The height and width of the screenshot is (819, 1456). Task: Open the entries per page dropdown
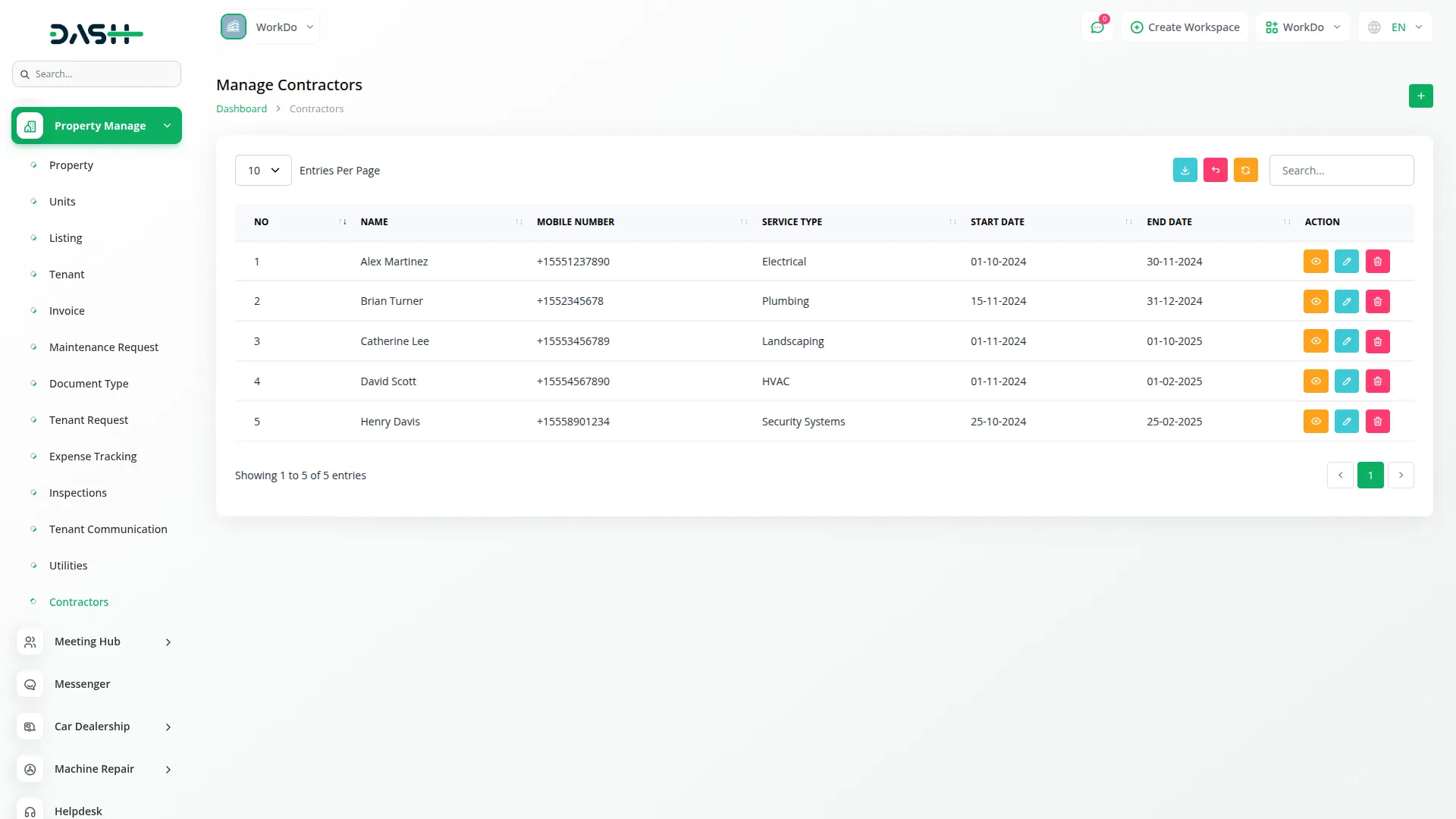[263, 171]
